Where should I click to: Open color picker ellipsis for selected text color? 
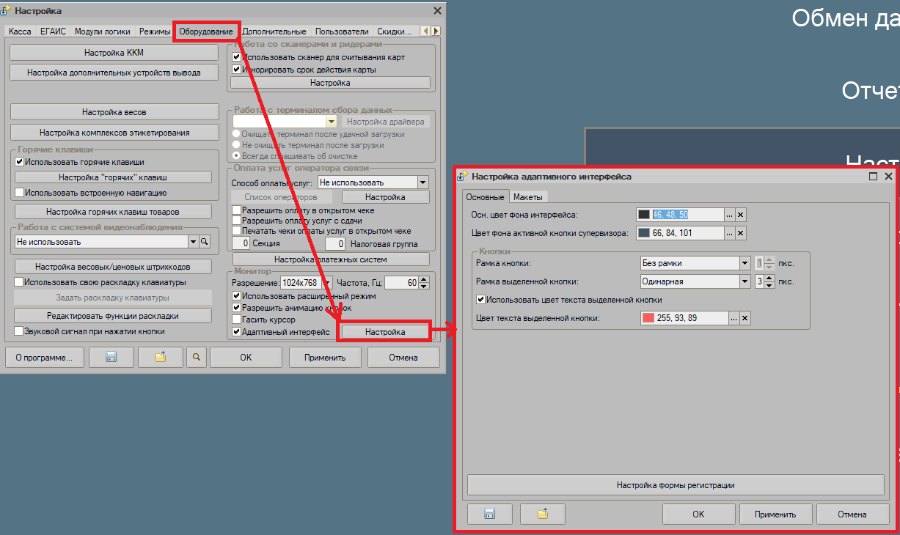point(734,318)
